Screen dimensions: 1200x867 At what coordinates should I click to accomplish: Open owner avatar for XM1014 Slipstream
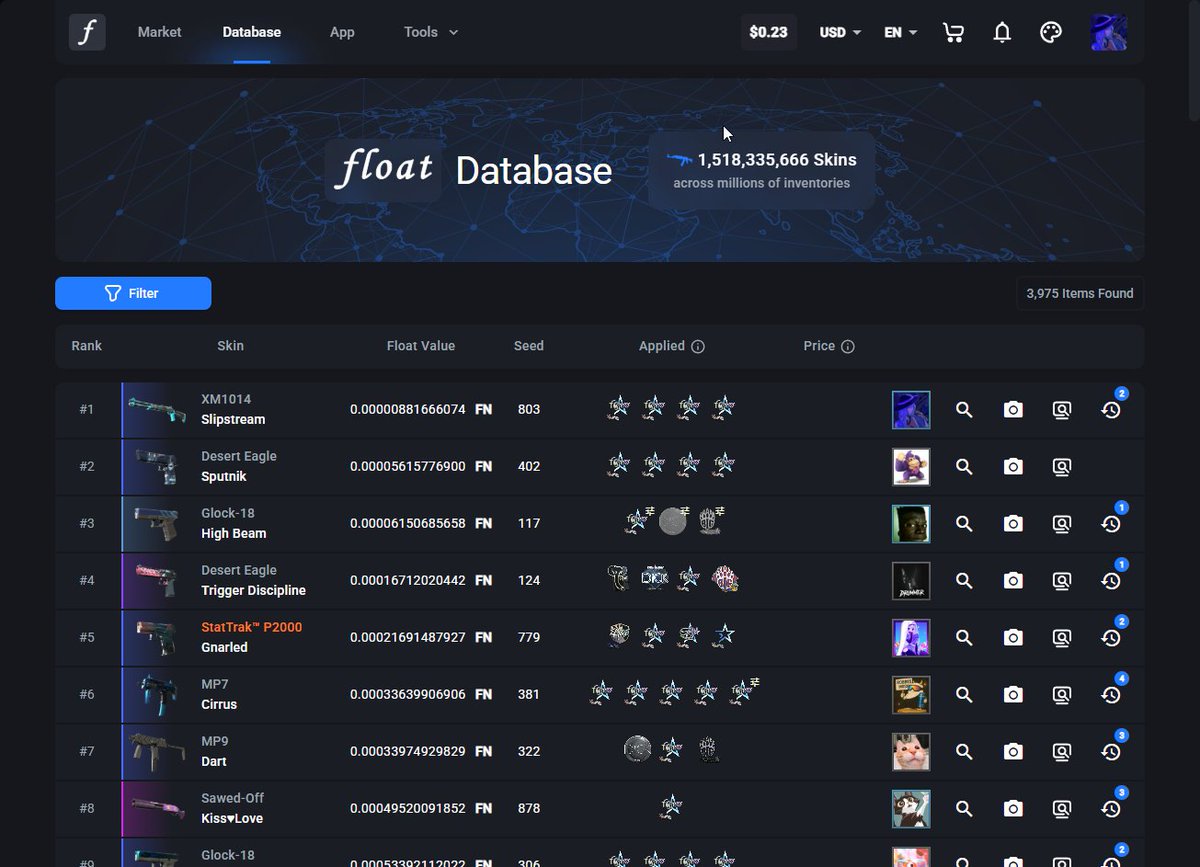[911, 410]
